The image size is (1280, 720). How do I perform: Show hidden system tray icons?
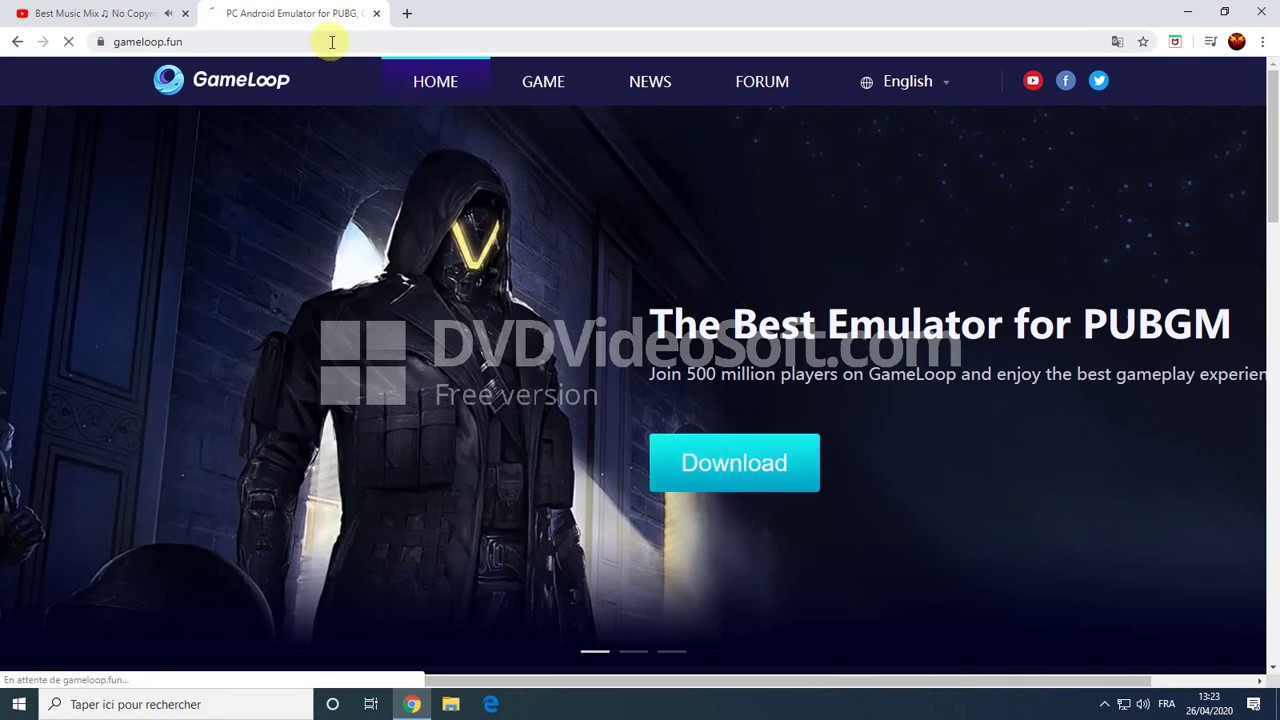click(1104, 704)
